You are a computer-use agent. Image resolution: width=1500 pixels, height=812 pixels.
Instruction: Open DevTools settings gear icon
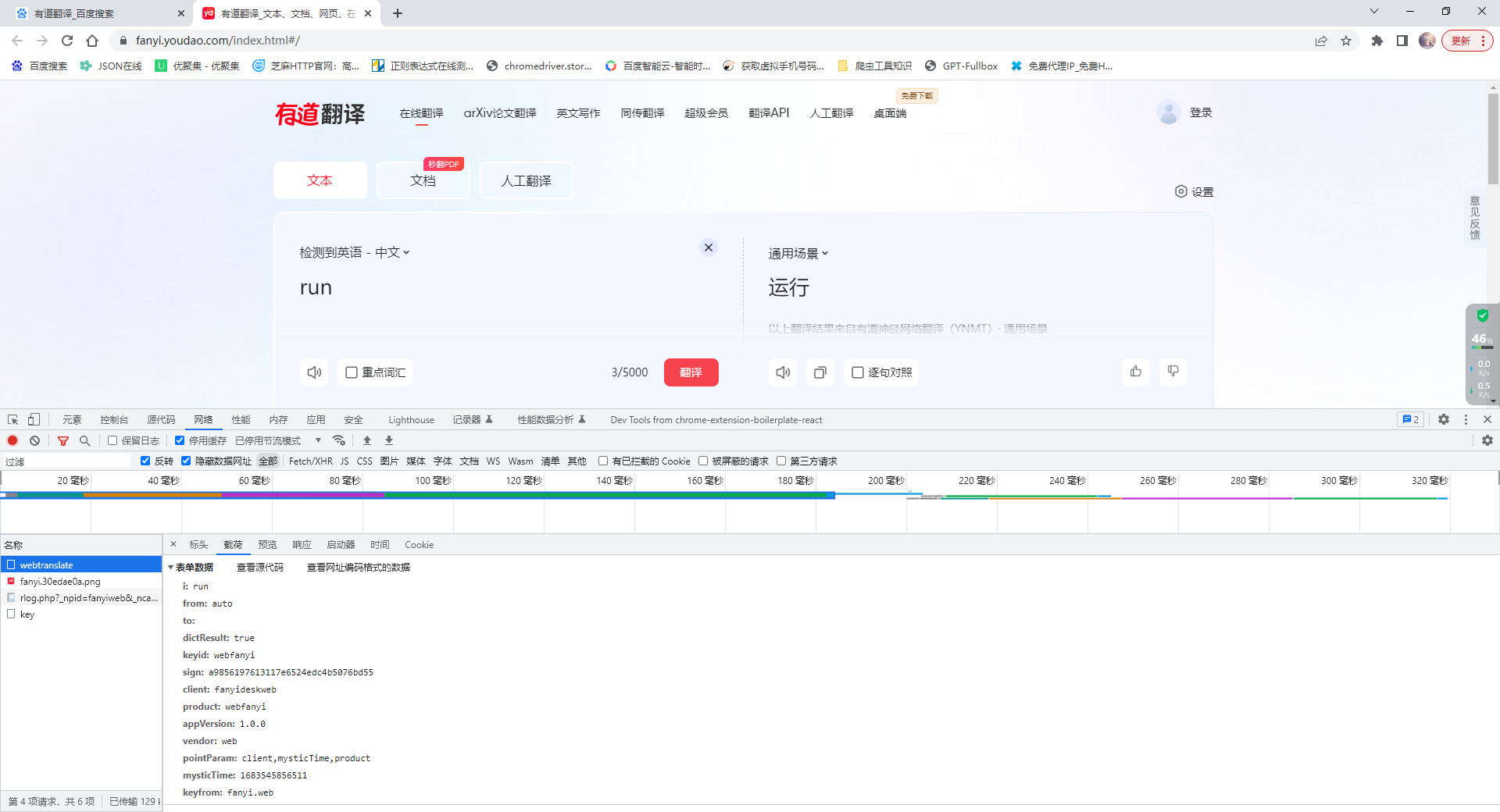1444,419
